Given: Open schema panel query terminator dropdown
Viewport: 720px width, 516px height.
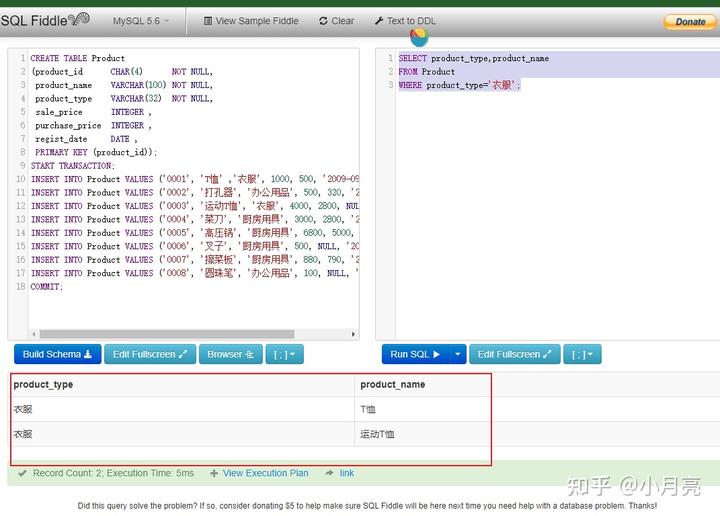Looking at the screenshot, I should coord(284,354).
